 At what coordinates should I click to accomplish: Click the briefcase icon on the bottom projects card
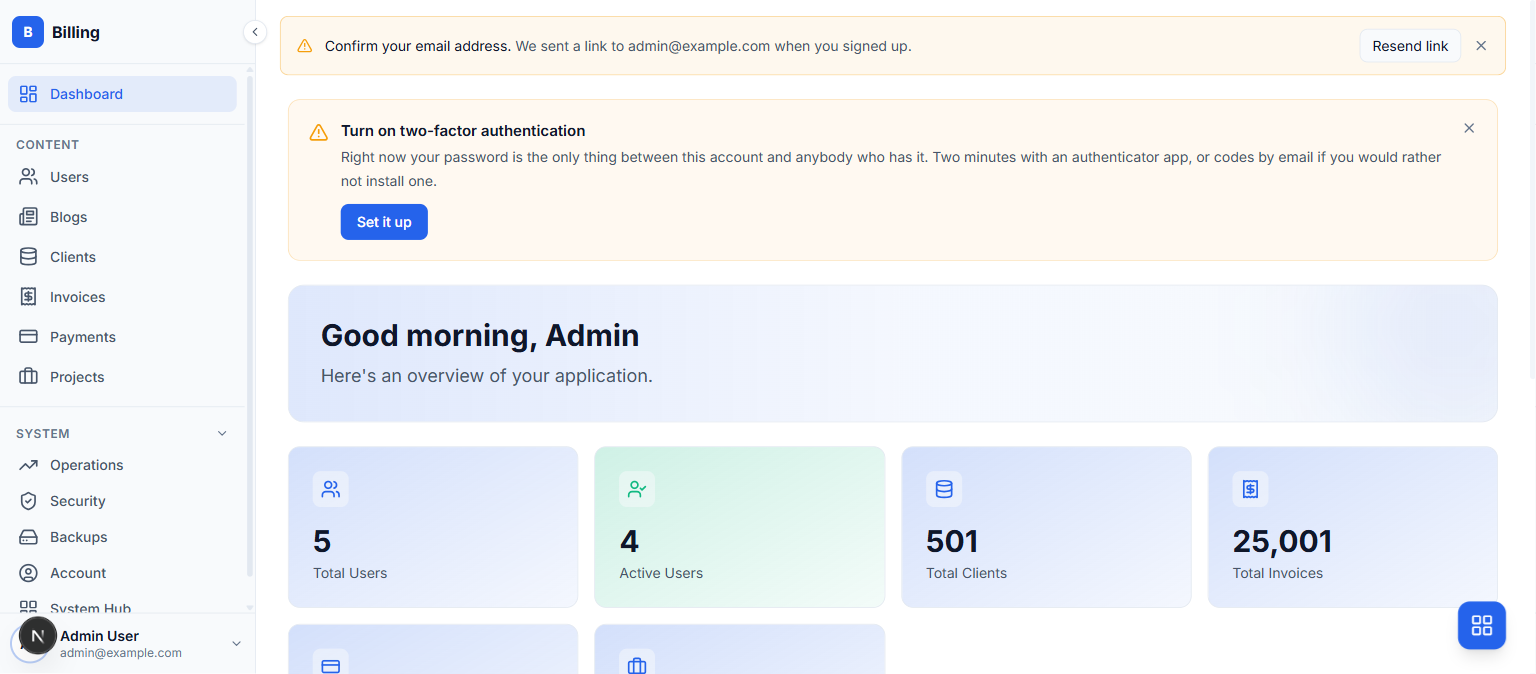tap(637, 665)
